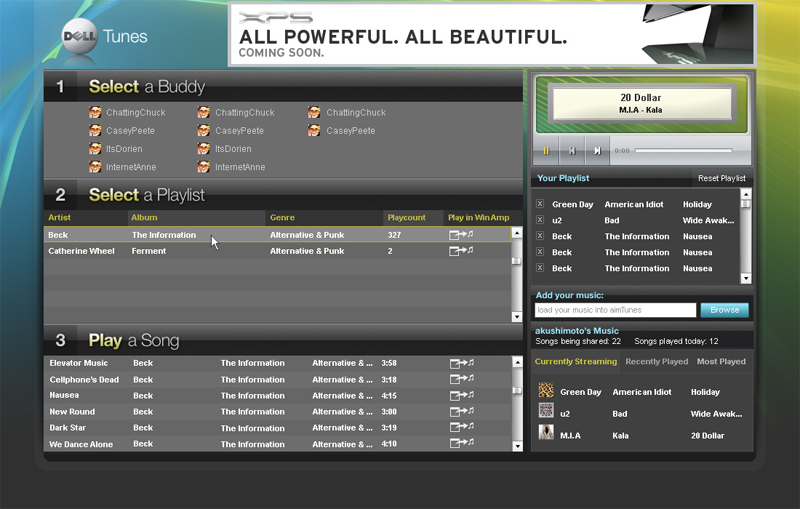Screen dimensions: 800x509
Task: Select first-column buddy InternetAnne
Action: tap(122, 167)
